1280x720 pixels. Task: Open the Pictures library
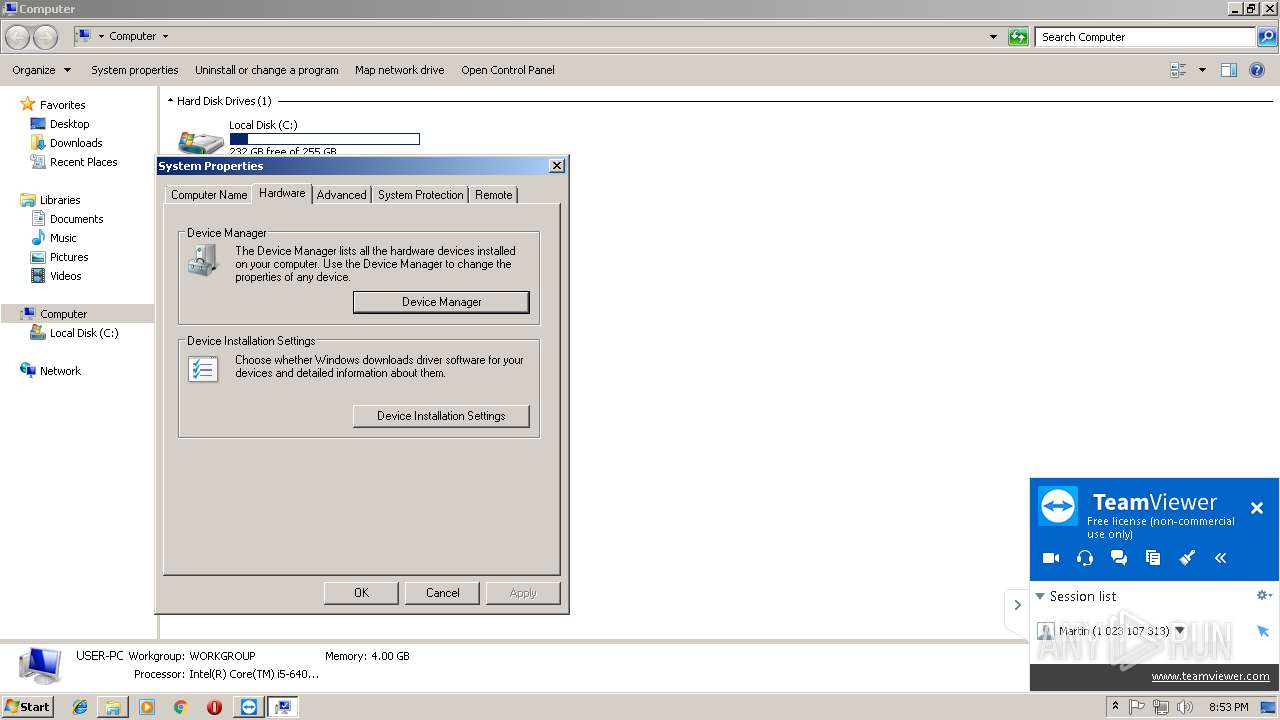pyautogui.click(x=69, y=257)
